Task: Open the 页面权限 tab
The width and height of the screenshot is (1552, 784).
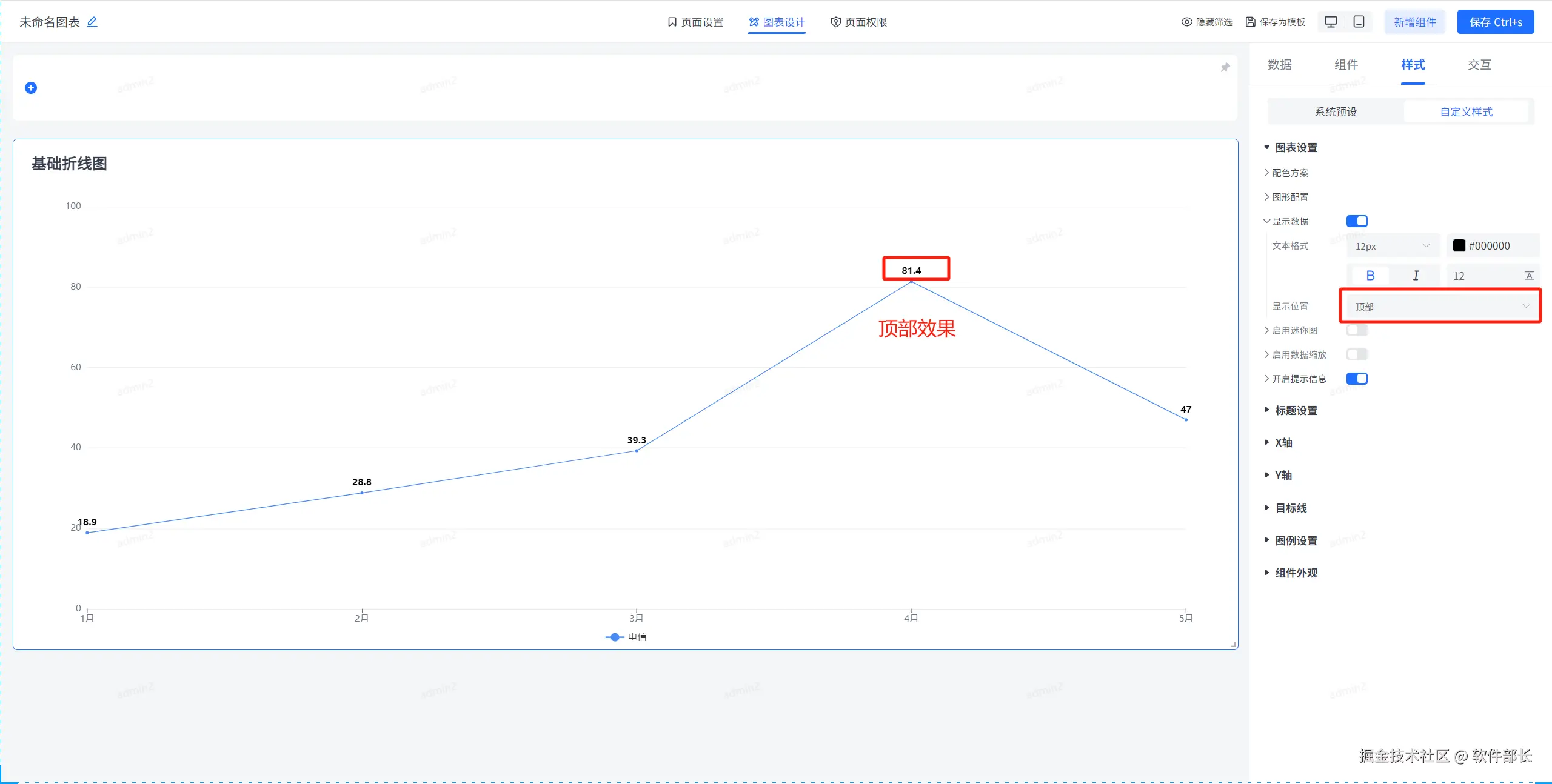Action: (858, 22)
